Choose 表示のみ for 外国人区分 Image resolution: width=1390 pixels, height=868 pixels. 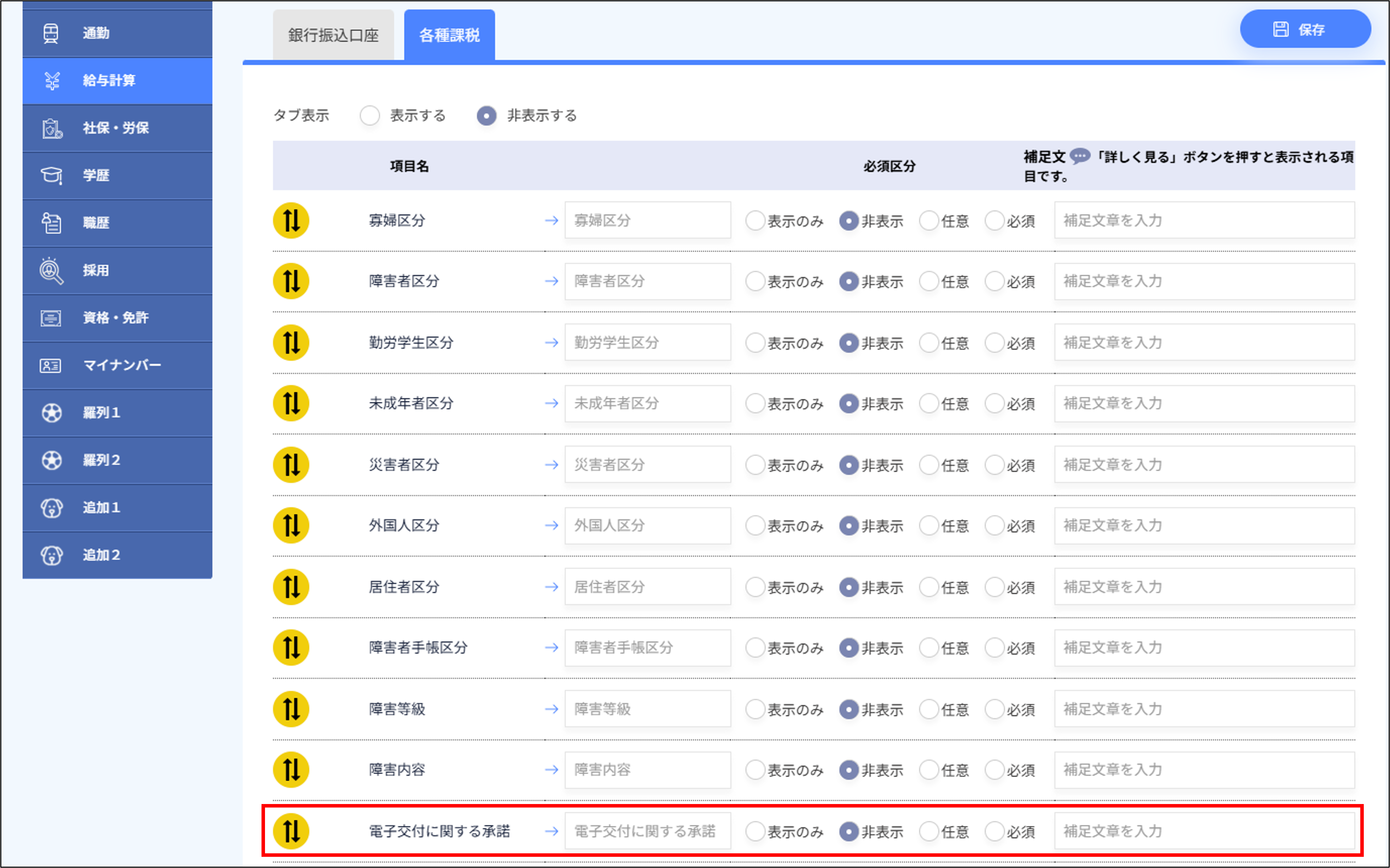point(755,525)
